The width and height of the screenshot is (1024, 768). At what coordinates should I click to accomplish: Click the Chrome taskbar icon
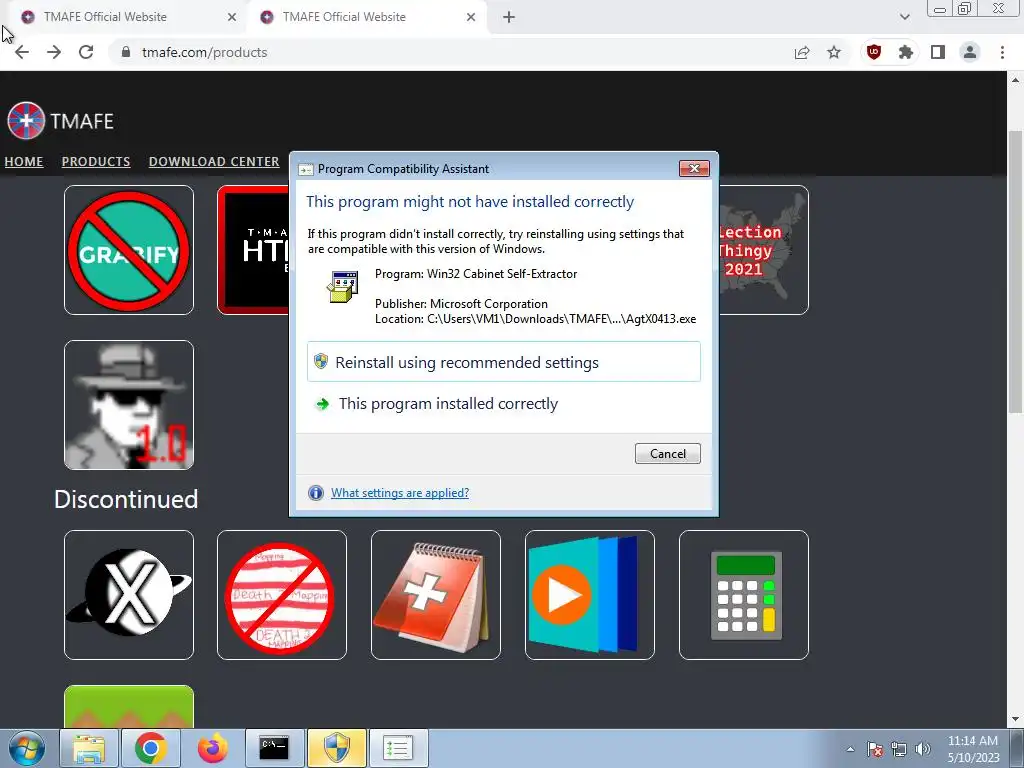pos(150,748)
